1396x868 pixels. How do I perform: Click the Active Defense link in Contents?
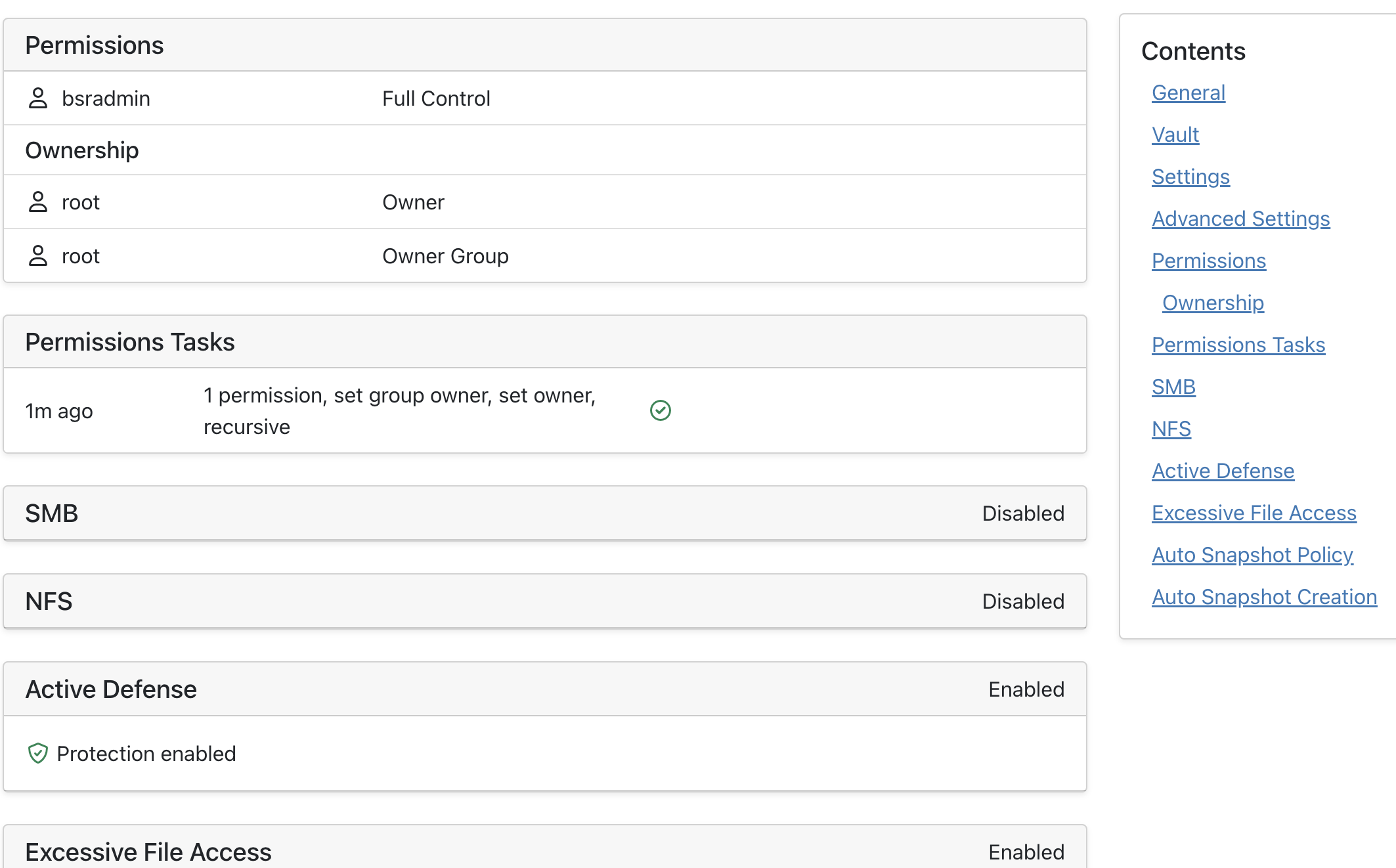(x=1223, y=471)
